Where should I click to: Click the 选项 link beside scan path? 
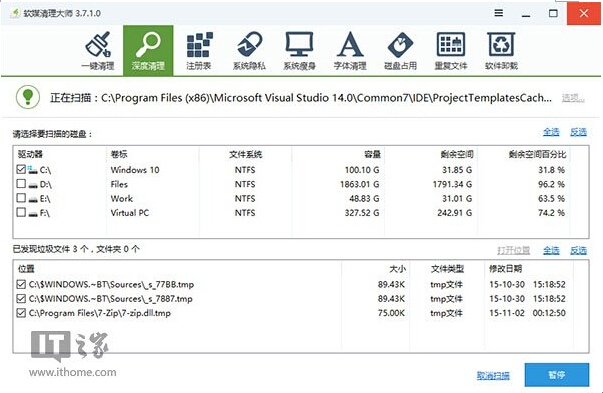tap(573, 98)
